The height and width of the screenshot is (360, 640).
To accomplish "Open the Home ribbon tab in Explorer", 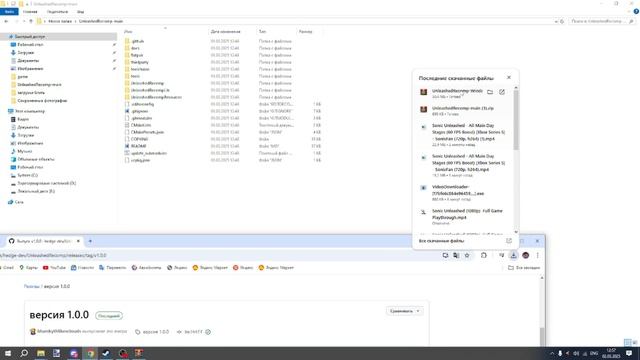I will pos(30,12).
